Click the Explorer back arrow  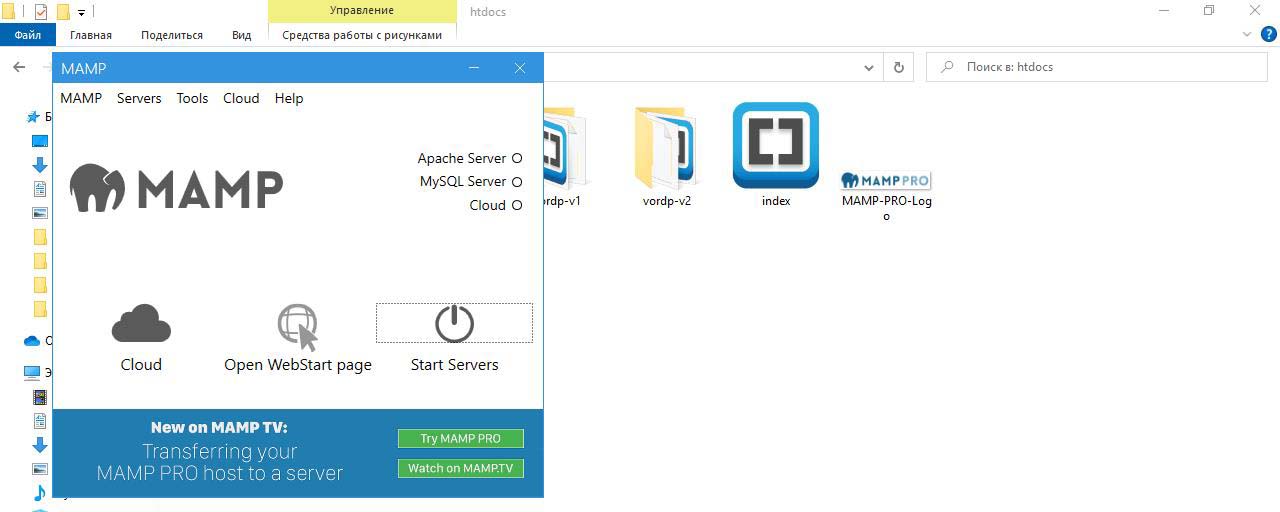[19, 67]
